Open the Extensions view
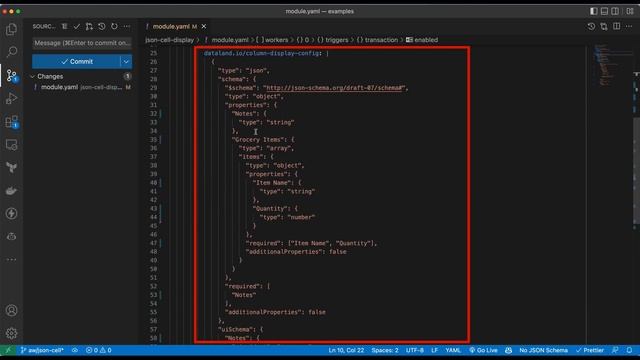This screenshot has height=360, width=640. point(11,122)
